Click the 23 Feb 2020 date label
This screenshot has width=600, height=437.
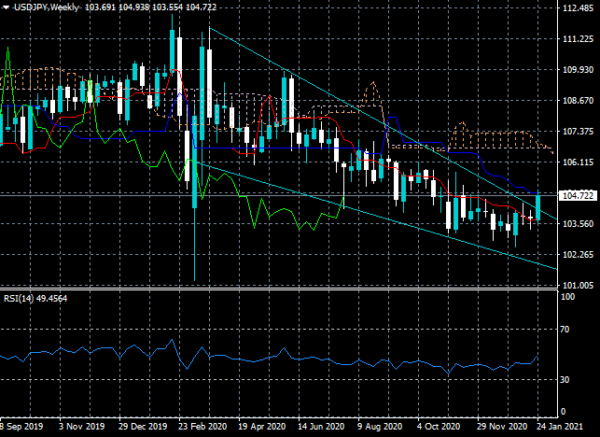[x=203, y=426]
